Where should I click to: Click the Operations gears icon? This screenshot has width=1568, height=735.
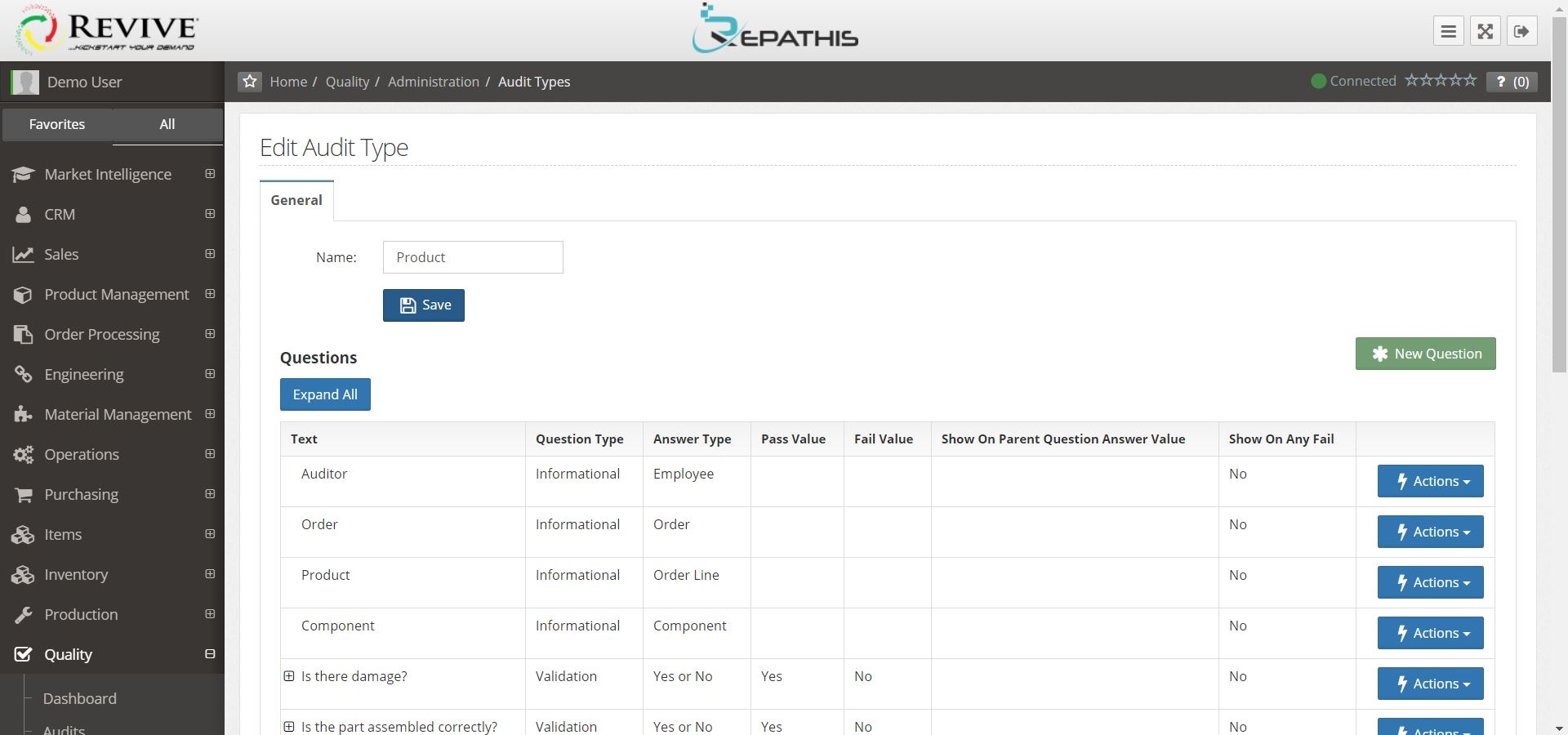[x=23, y=454]
